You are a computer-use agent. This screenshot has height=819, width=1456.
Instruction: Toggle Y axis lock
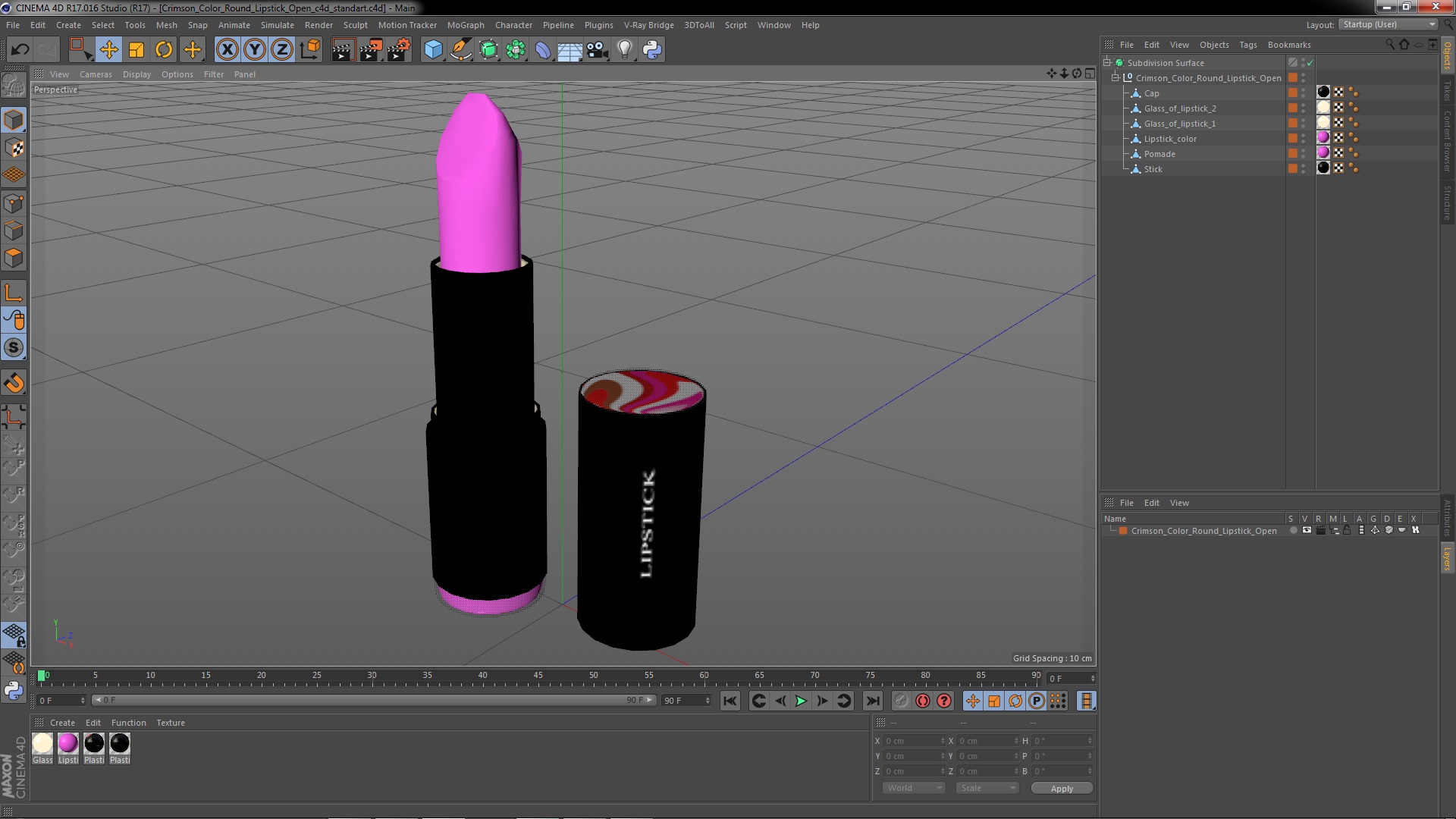pos(255,50)
